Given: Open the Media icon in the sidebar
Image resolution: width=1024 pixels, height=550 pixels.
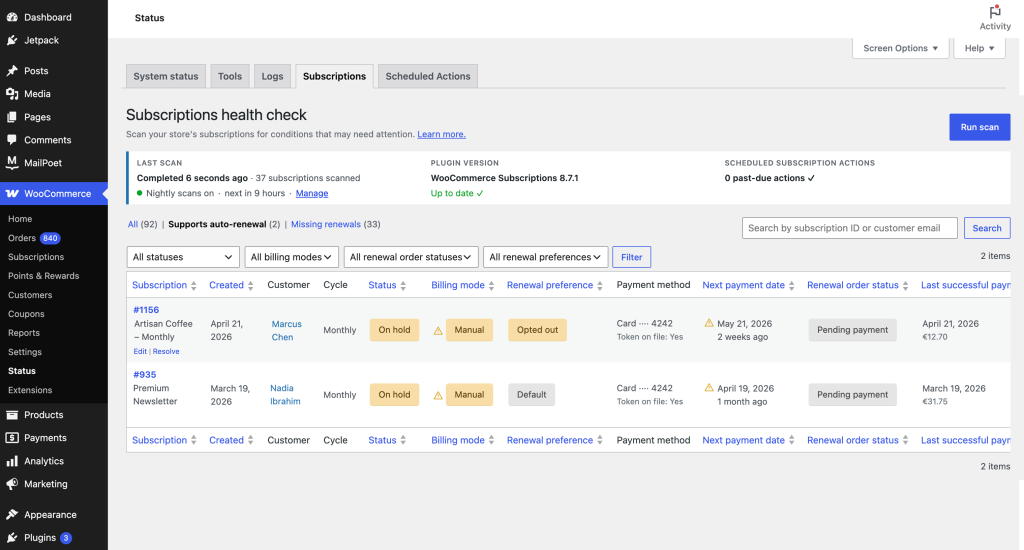Looking at the screenshot, I should pyautogui.click(x=12, y=93).
